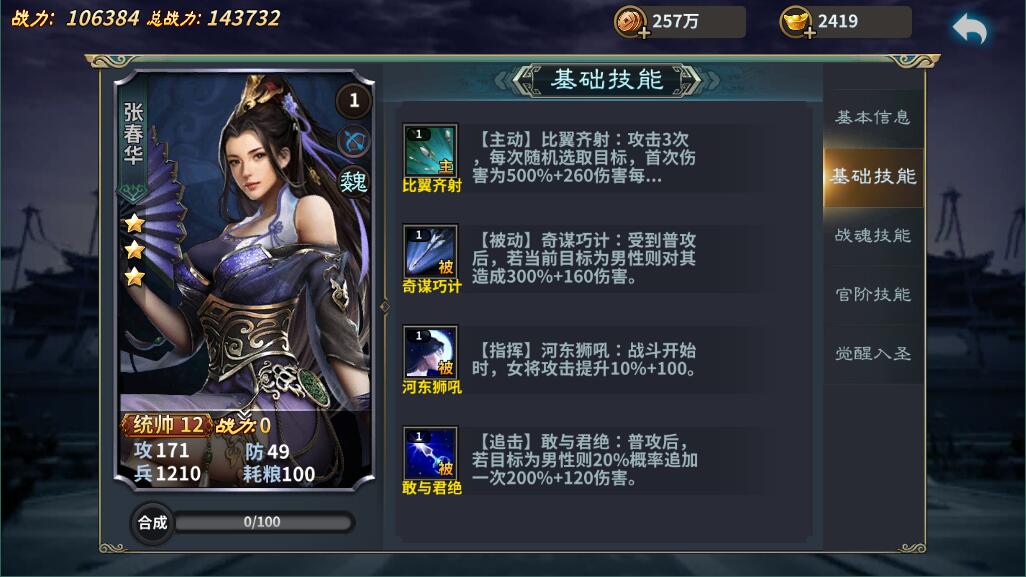Click the 张春华 character portrait card
This screenshot has width=1026, height=577.
coord(244,280)
